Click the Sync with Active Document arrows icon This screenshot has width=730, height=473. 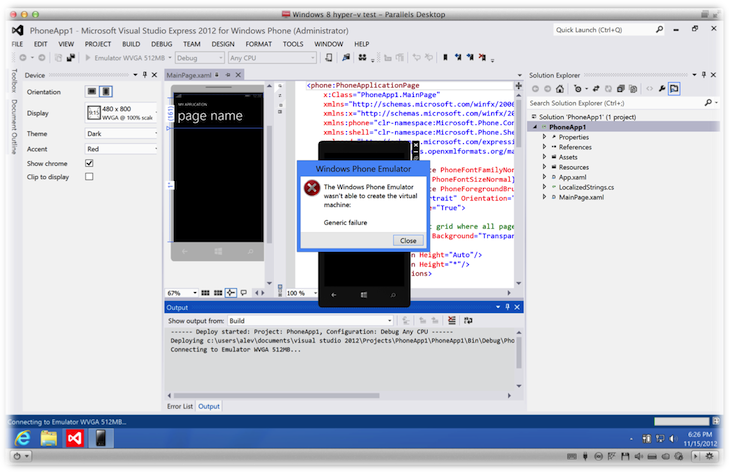596,88
